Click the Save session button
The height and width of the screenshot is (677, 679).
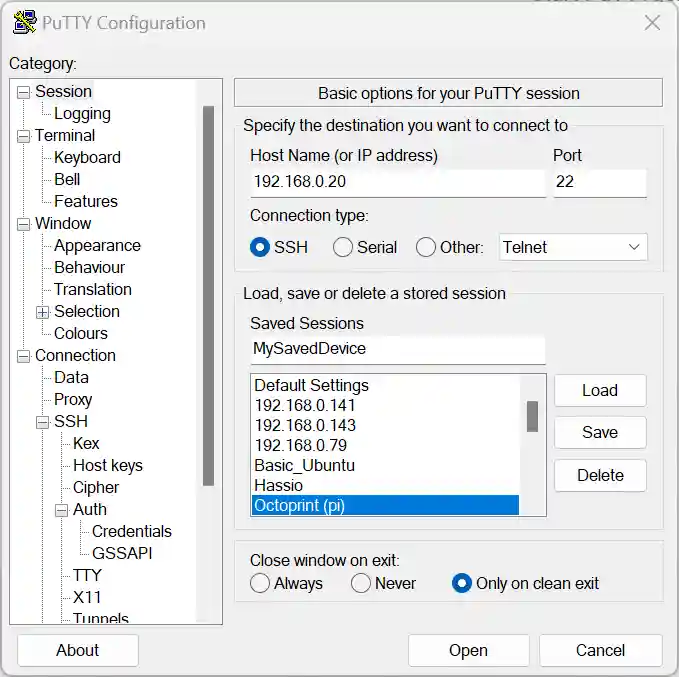point(600,432)
